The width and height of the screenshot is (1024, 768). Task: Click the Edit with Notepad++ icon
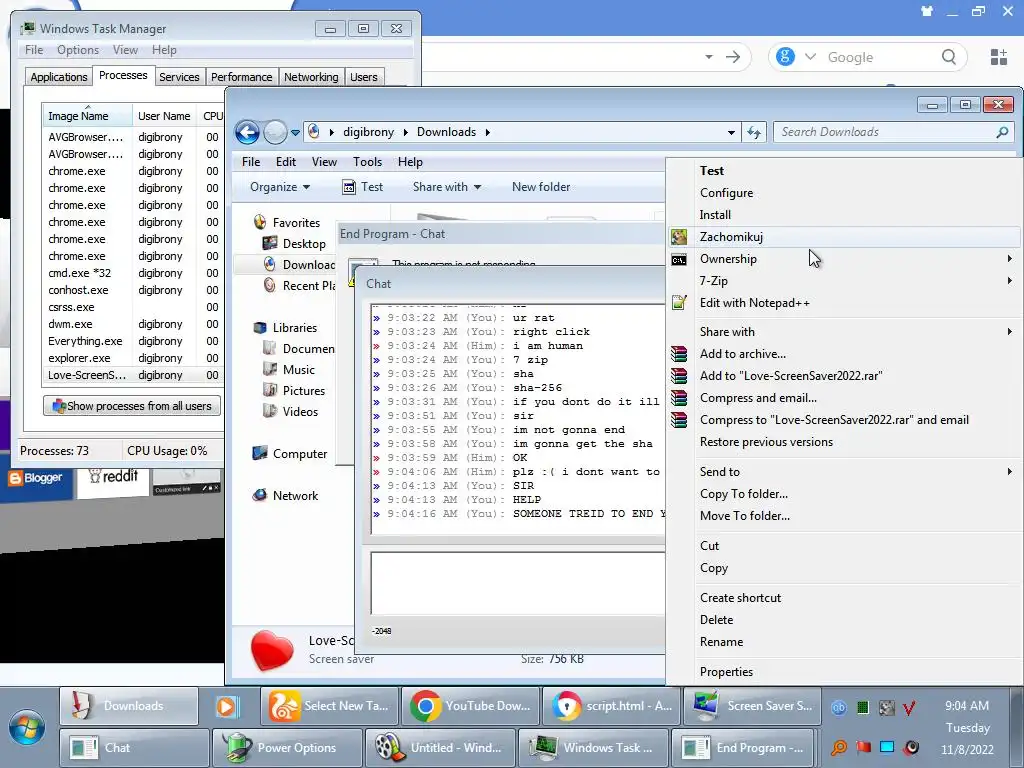point(679,303)
